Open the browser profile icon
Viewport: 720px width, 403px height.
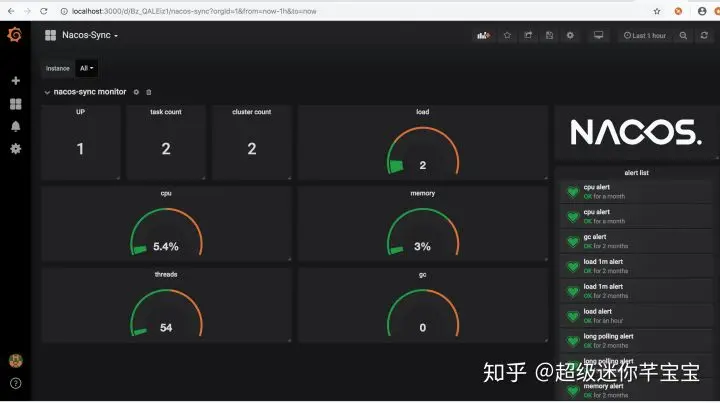coord(702,11)
